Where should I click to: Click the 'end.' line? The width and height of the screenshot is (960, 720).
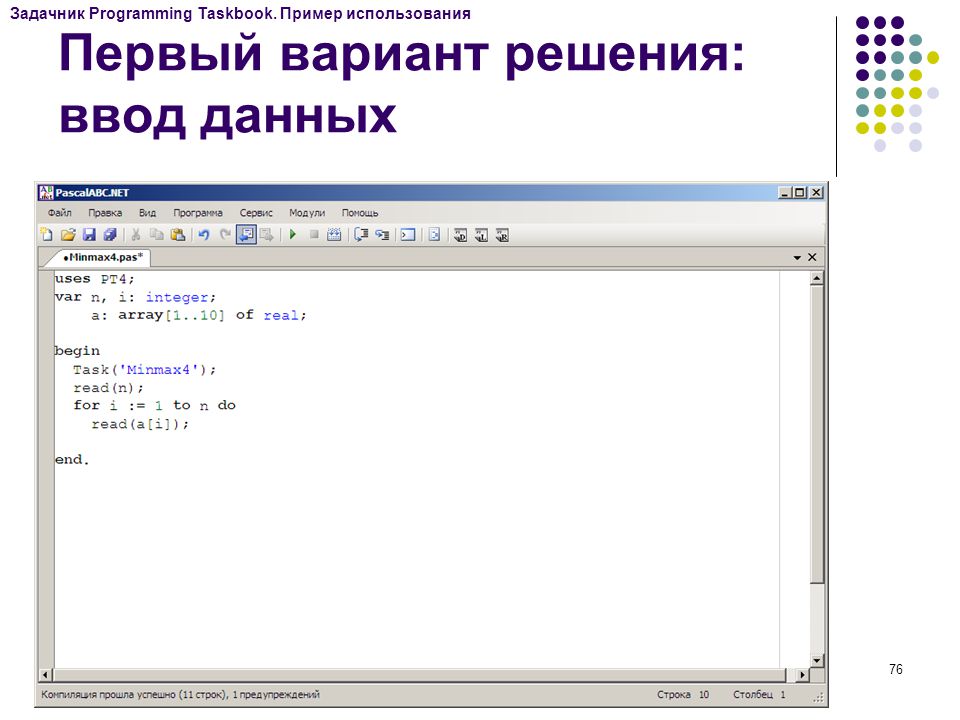coord(72,460)
